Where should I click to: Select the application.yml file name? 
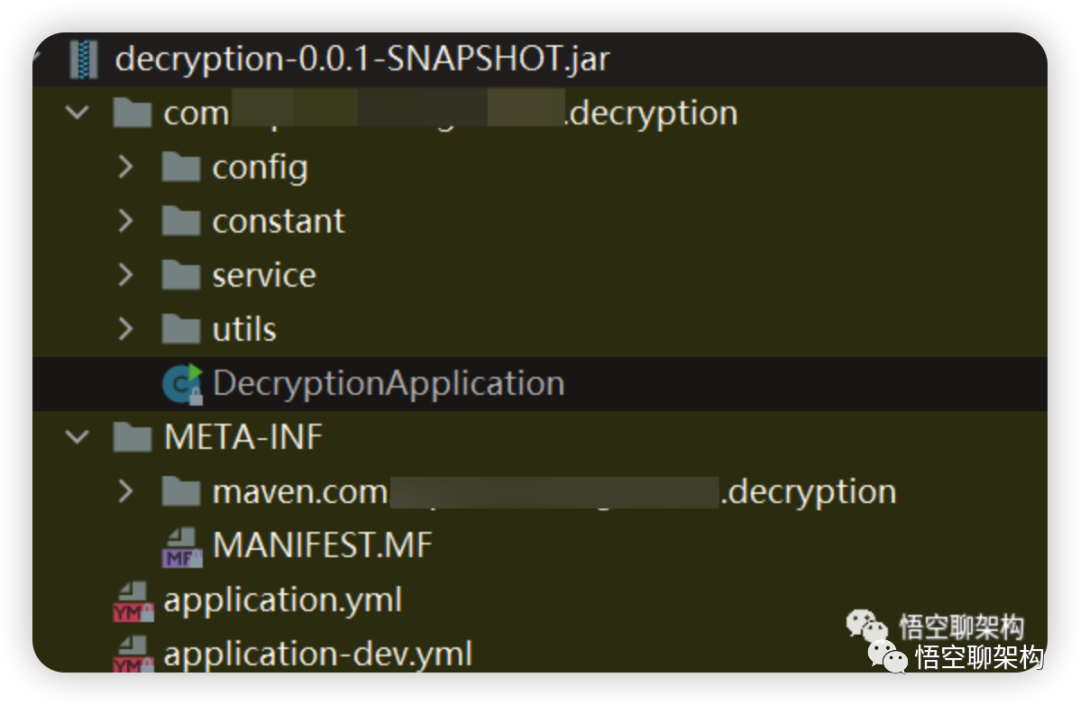click(x=283, y=601)
